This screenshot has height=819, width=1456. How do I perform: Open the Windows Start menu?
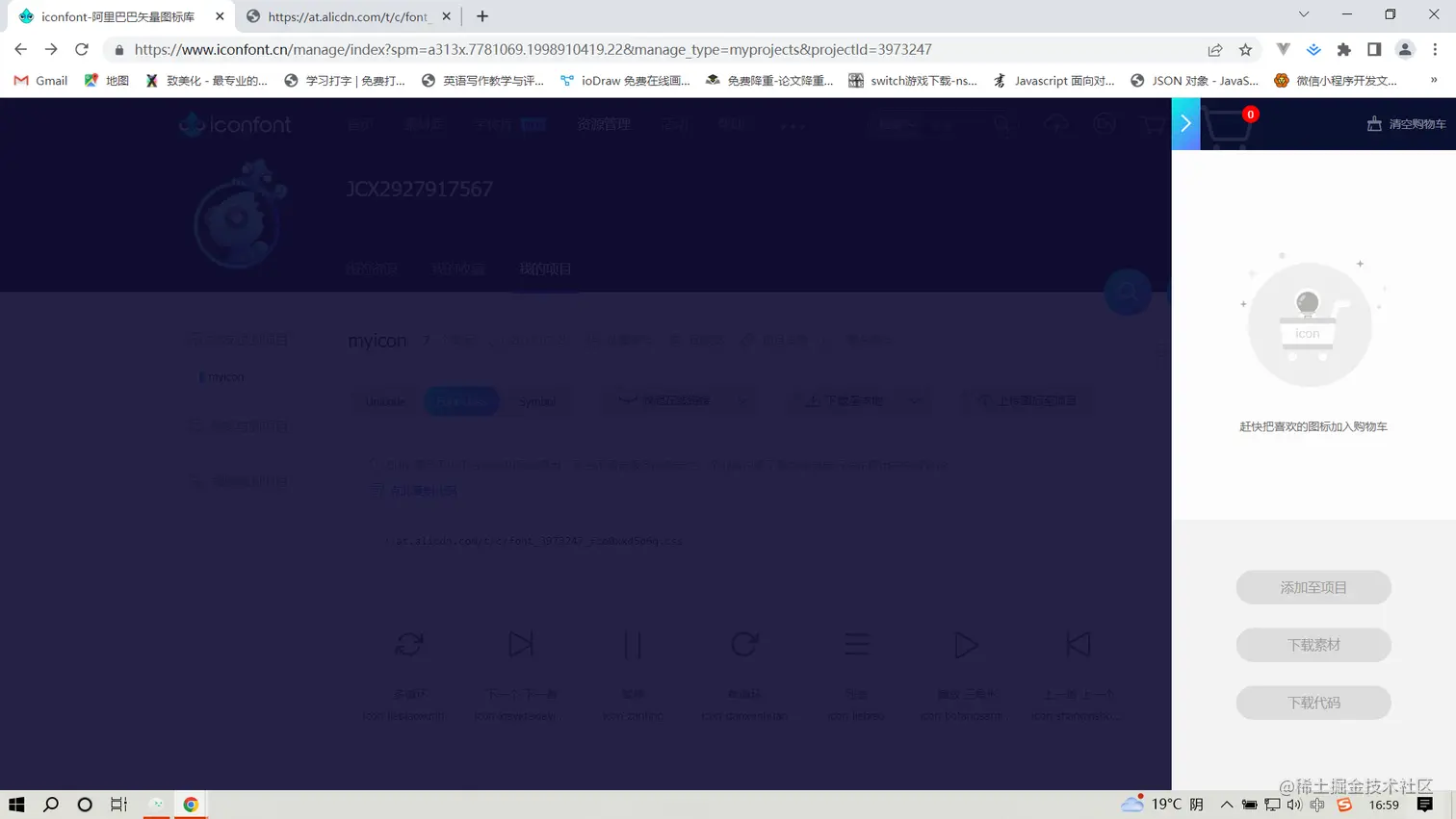(16, 805)
